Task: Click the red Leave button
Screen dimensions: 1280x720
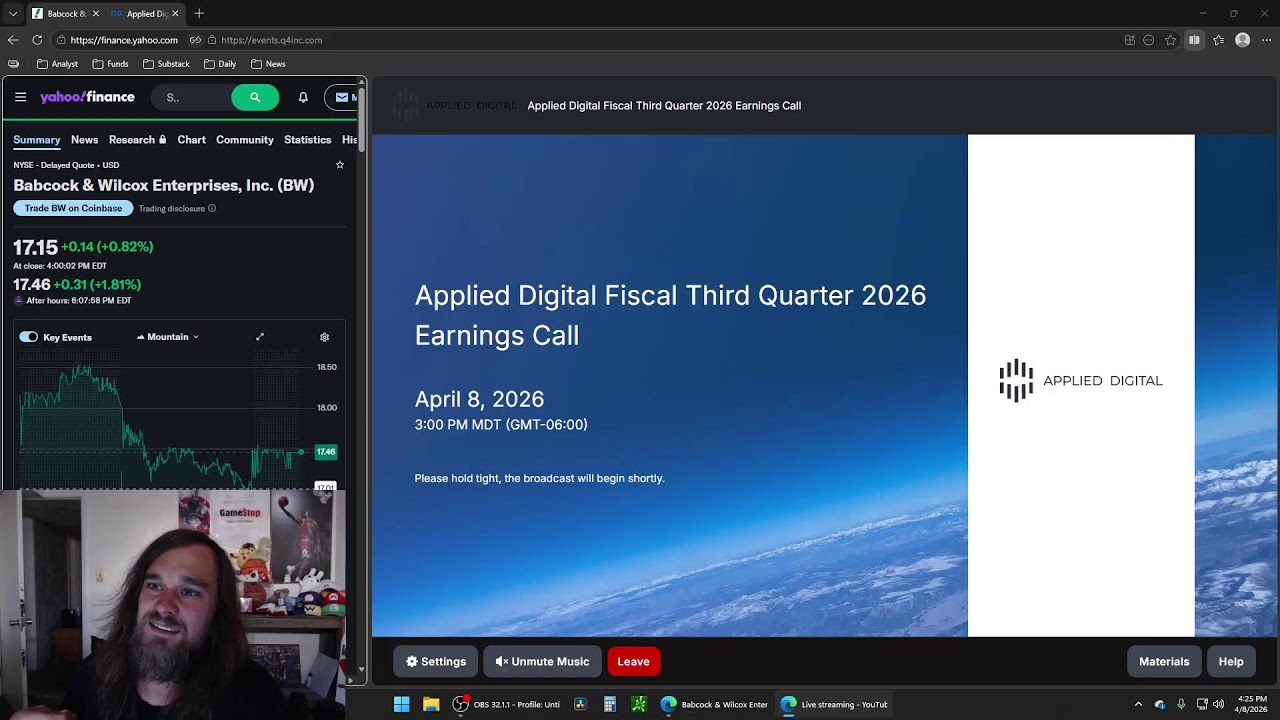Action: (633, 661)
